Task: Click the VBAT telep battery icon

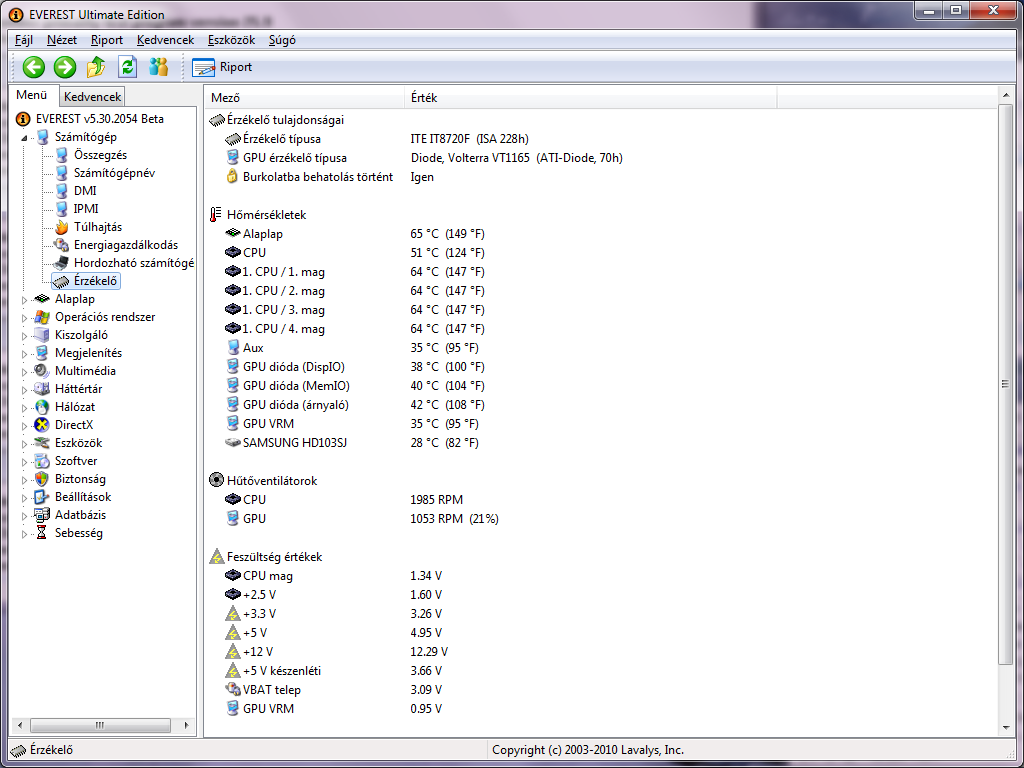Action: tap(232, 690)
